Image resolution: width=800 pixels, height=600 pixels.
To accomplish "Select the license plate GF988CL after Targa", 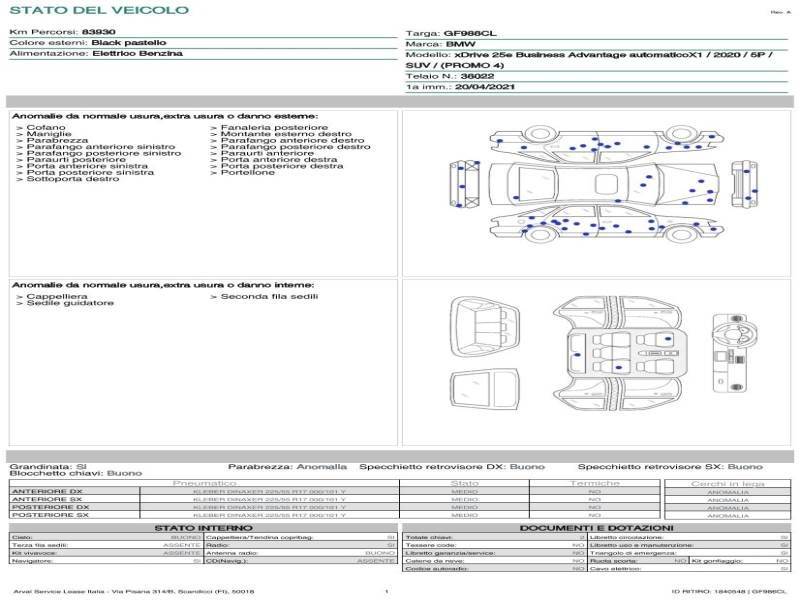I will coord(469,33).
